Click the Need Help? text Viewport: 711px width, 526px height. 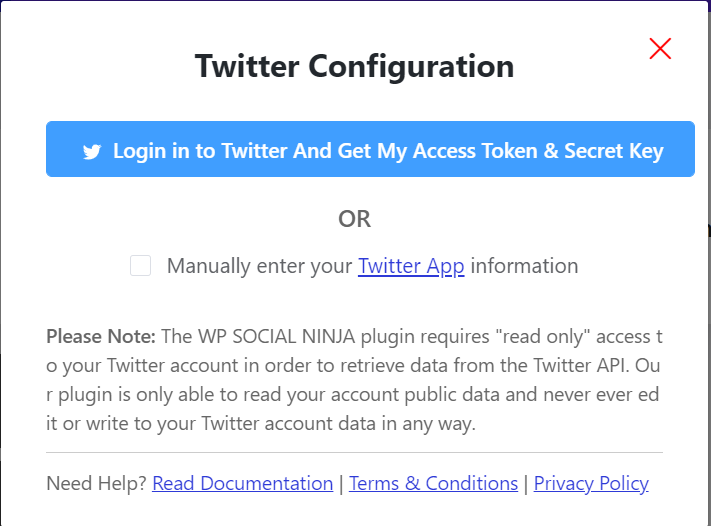(97, 484)
